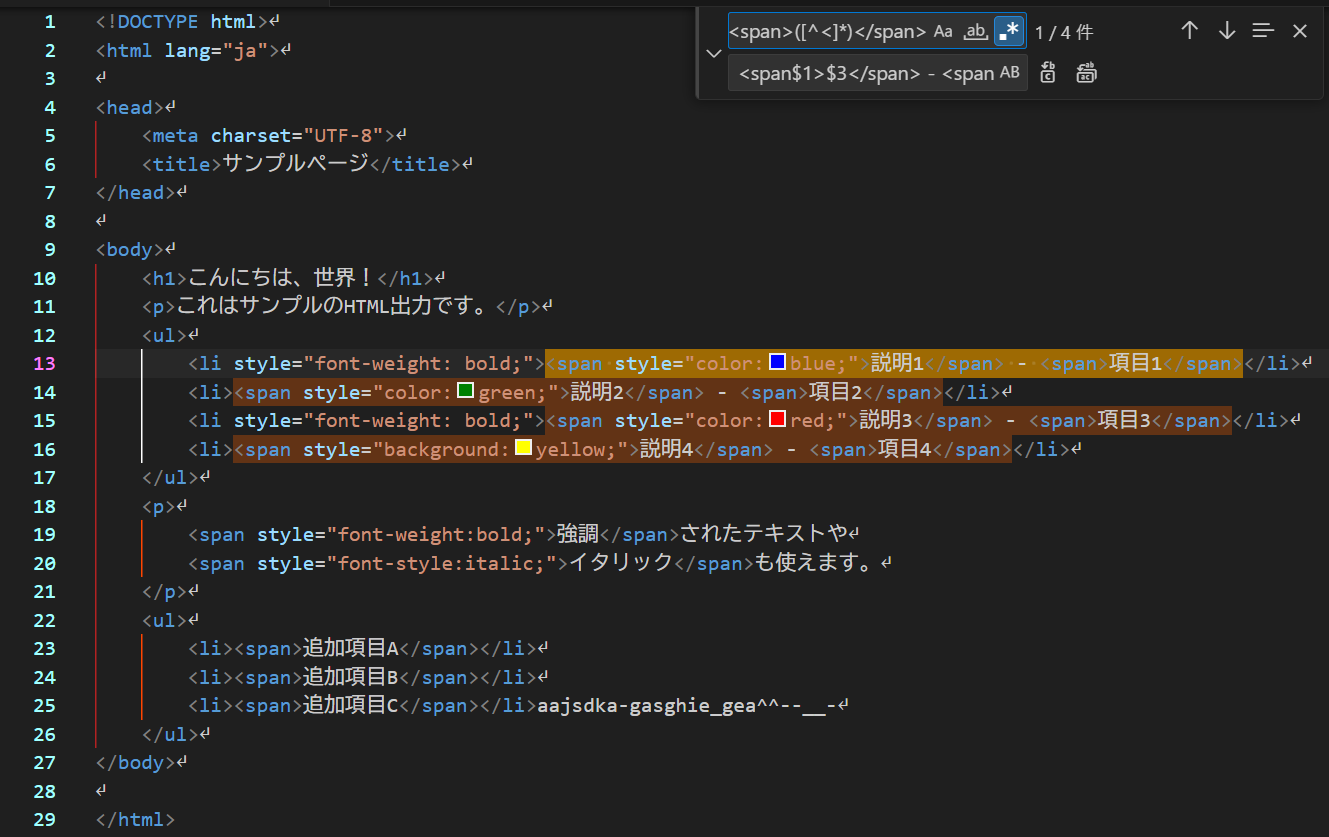The width and height of the screenshot is (1329, 837).
Task: Disable the Use Regular Expression toggle
Action: (x=1009, y=31)
